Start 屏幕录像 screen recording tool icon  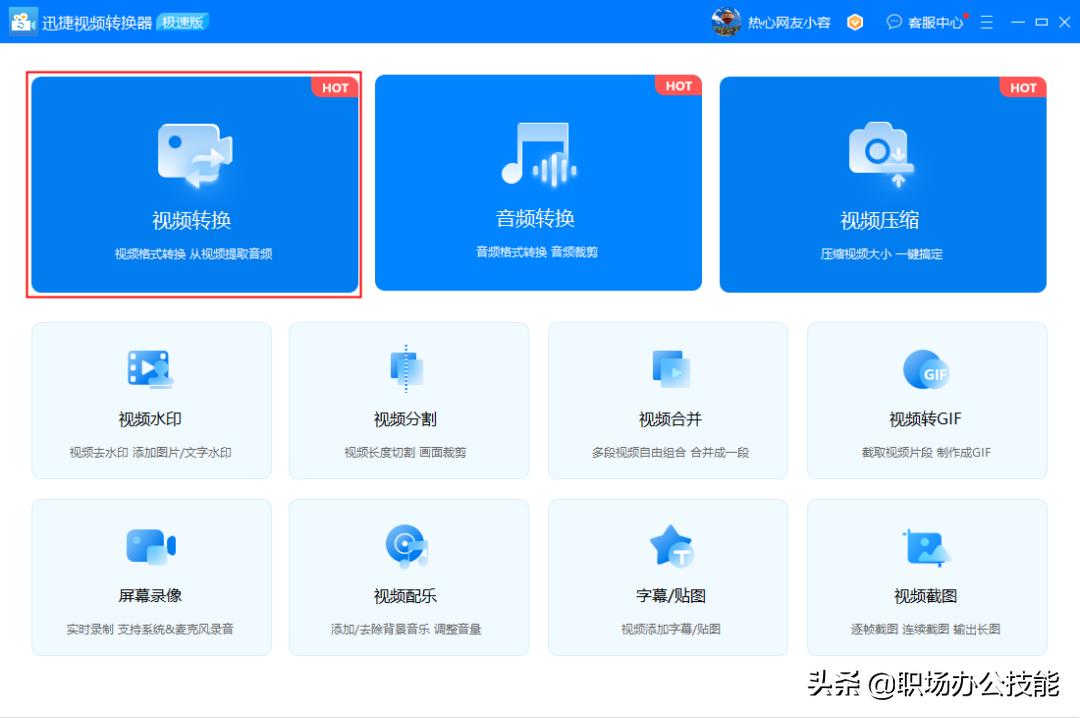tap(151, 548)
